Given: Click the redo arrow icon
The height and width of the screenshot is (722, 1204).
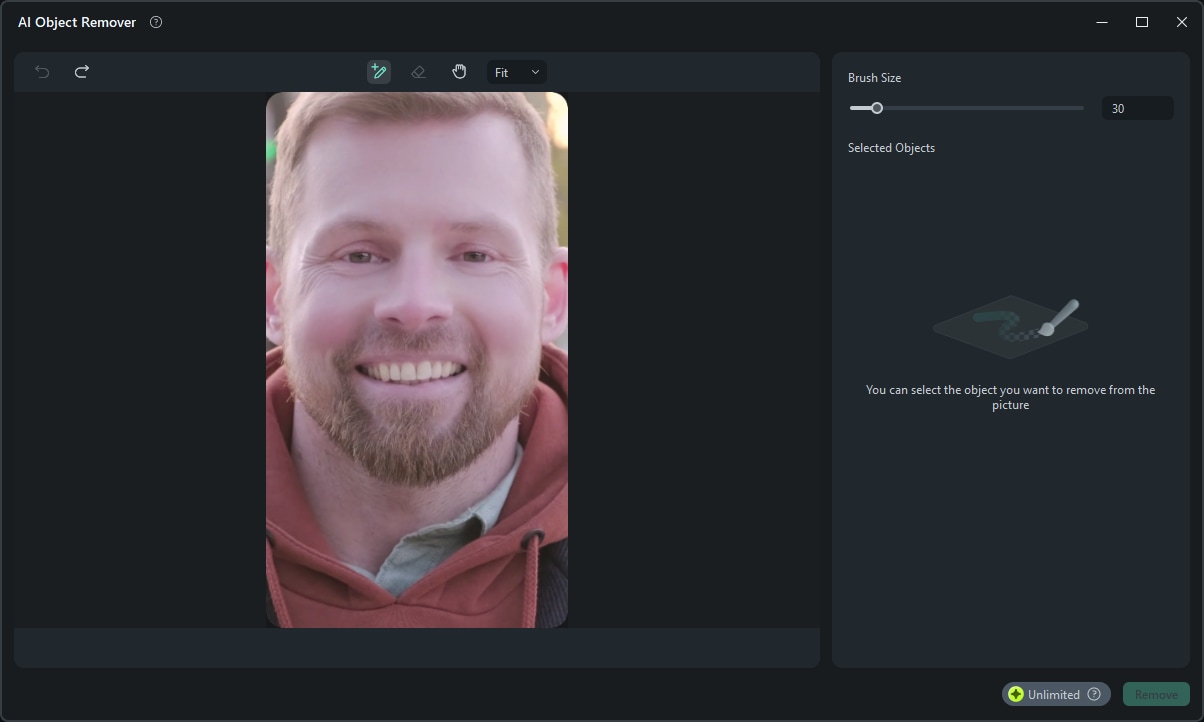Looking at the screenshot, I should pyautogui.click(x=82, y=72).
